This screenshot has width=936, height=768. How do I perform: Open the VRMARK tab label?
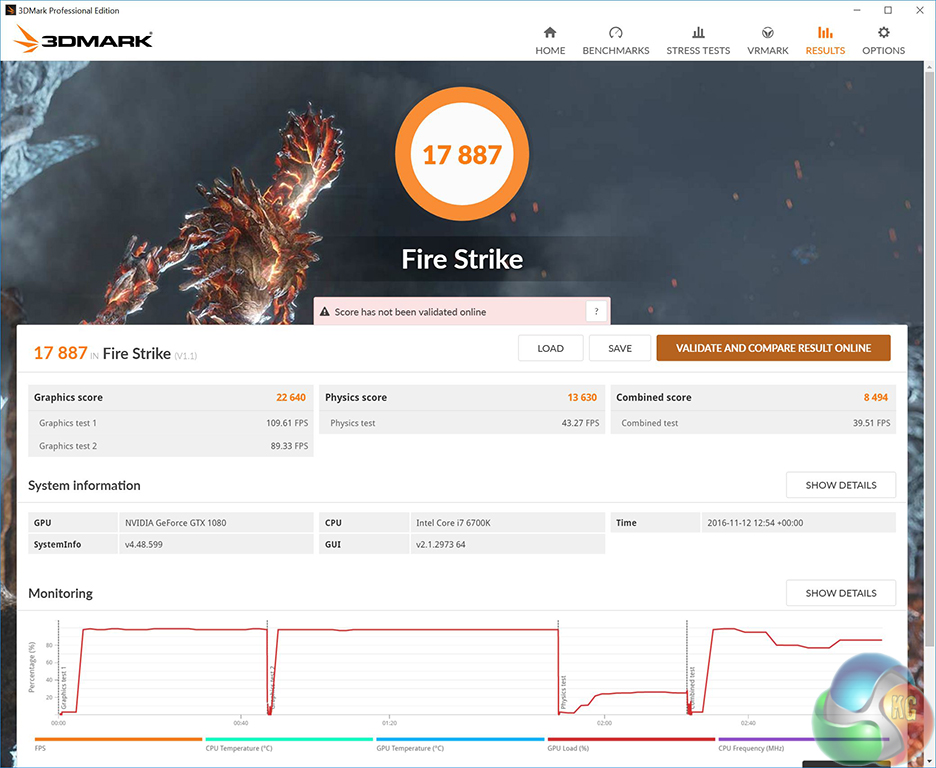(x=768, y=51)
